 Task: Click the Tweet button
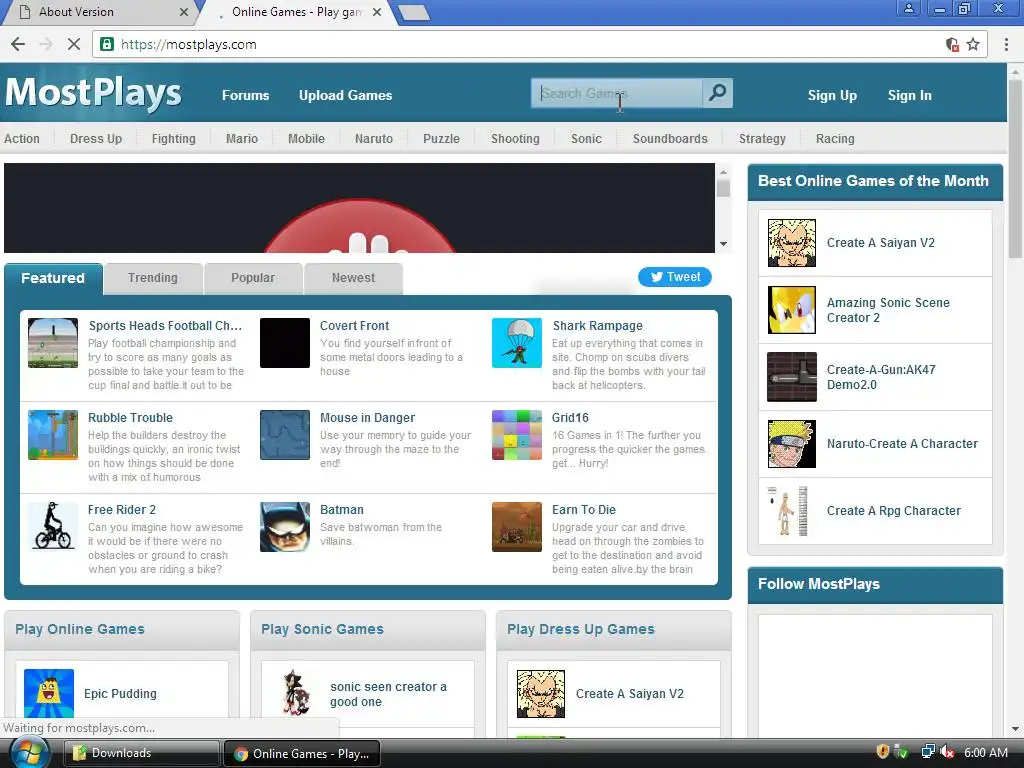pyautogui.click(x=675, y=277)
